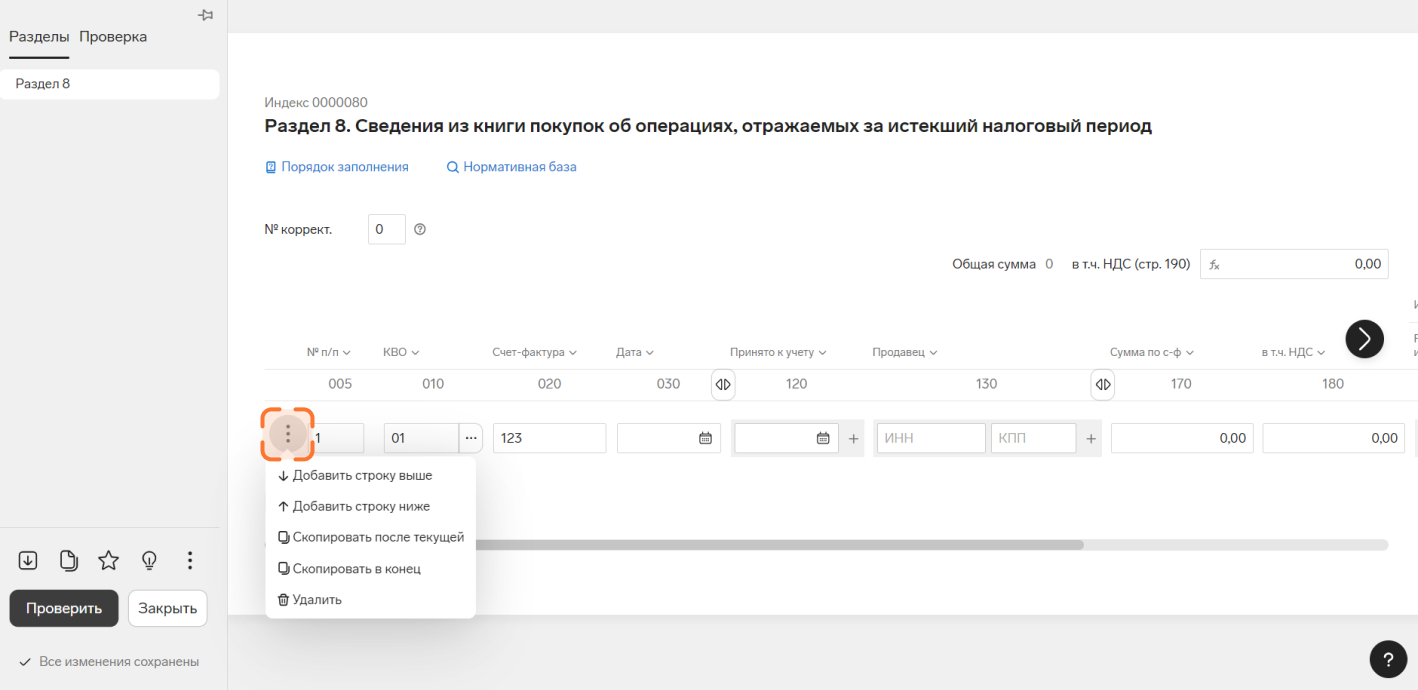Choose Скопировать после текущей
The height and width of the screenshot is (690, 1418).
pos(370,537)
